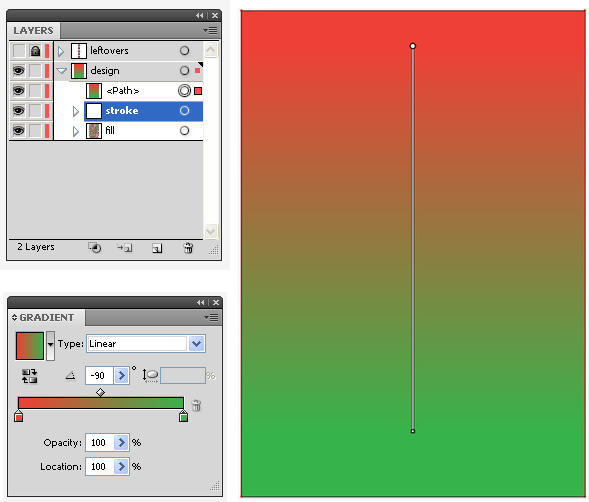Delete the gradient stop with the trash icon
The image size is (589, 502).
point(196,405)
